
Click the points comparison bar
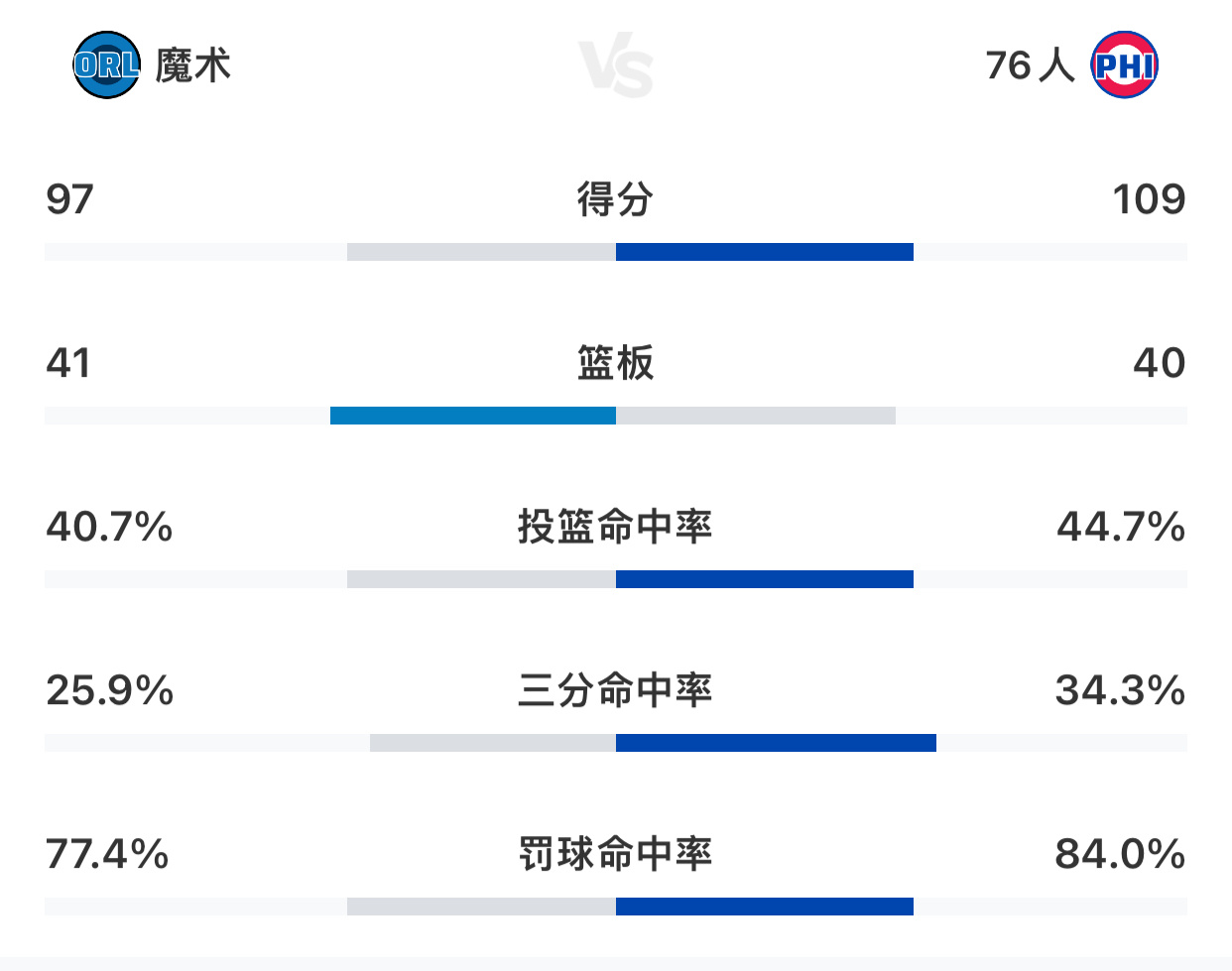coord(616,252)
